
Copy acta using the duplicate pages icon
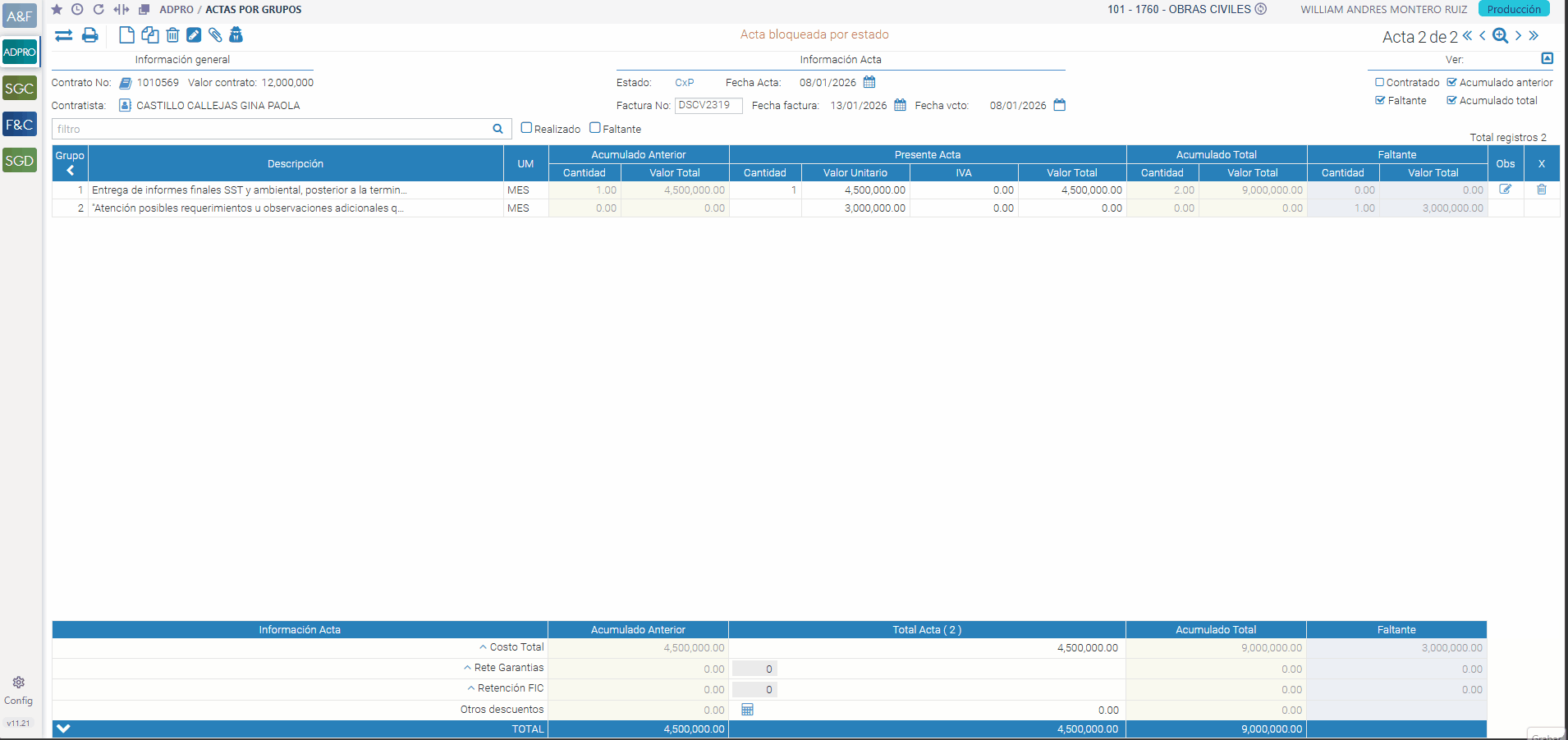(x=150, y=34)
